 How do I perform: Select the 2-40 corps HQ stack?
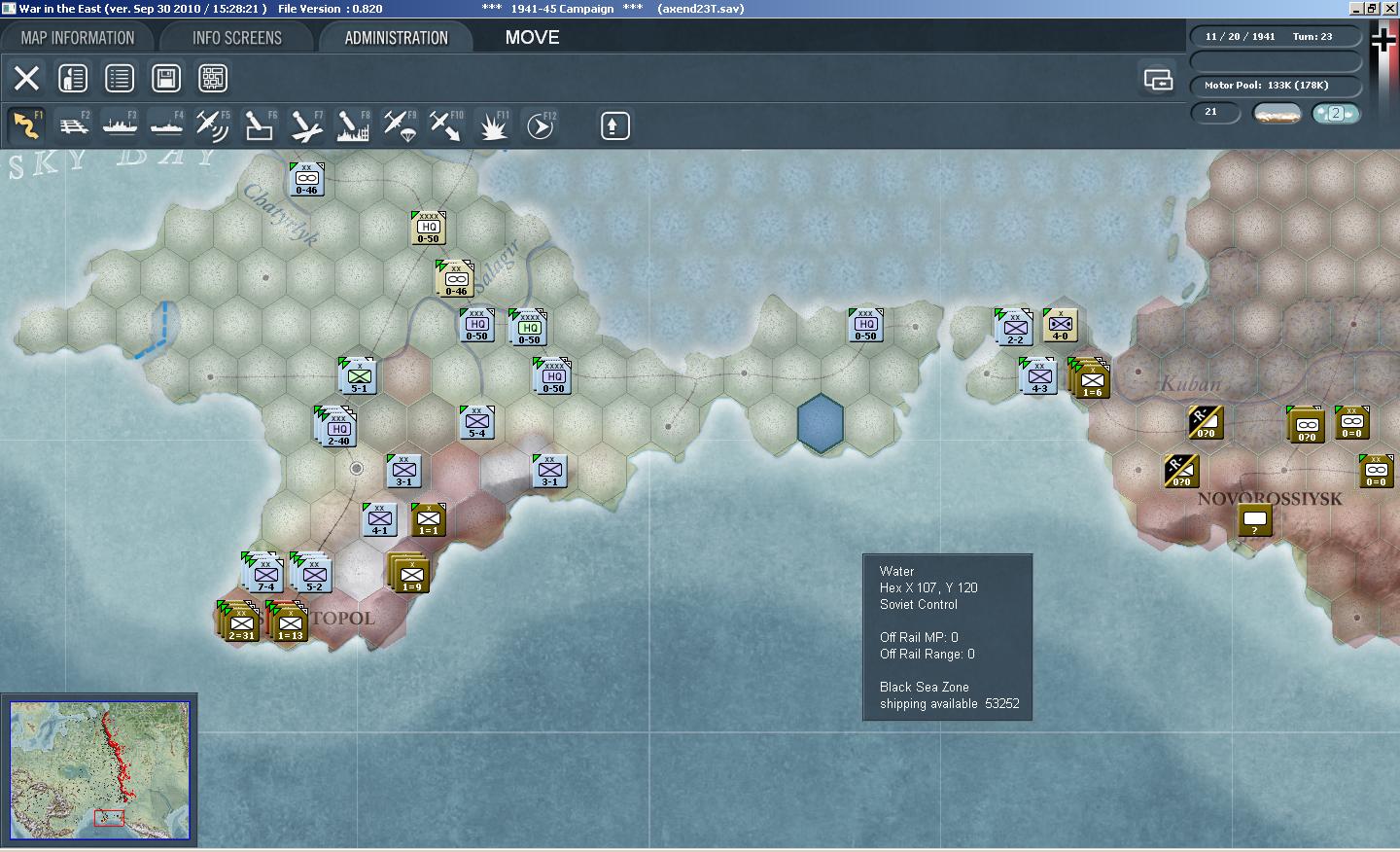click(337, 428)
